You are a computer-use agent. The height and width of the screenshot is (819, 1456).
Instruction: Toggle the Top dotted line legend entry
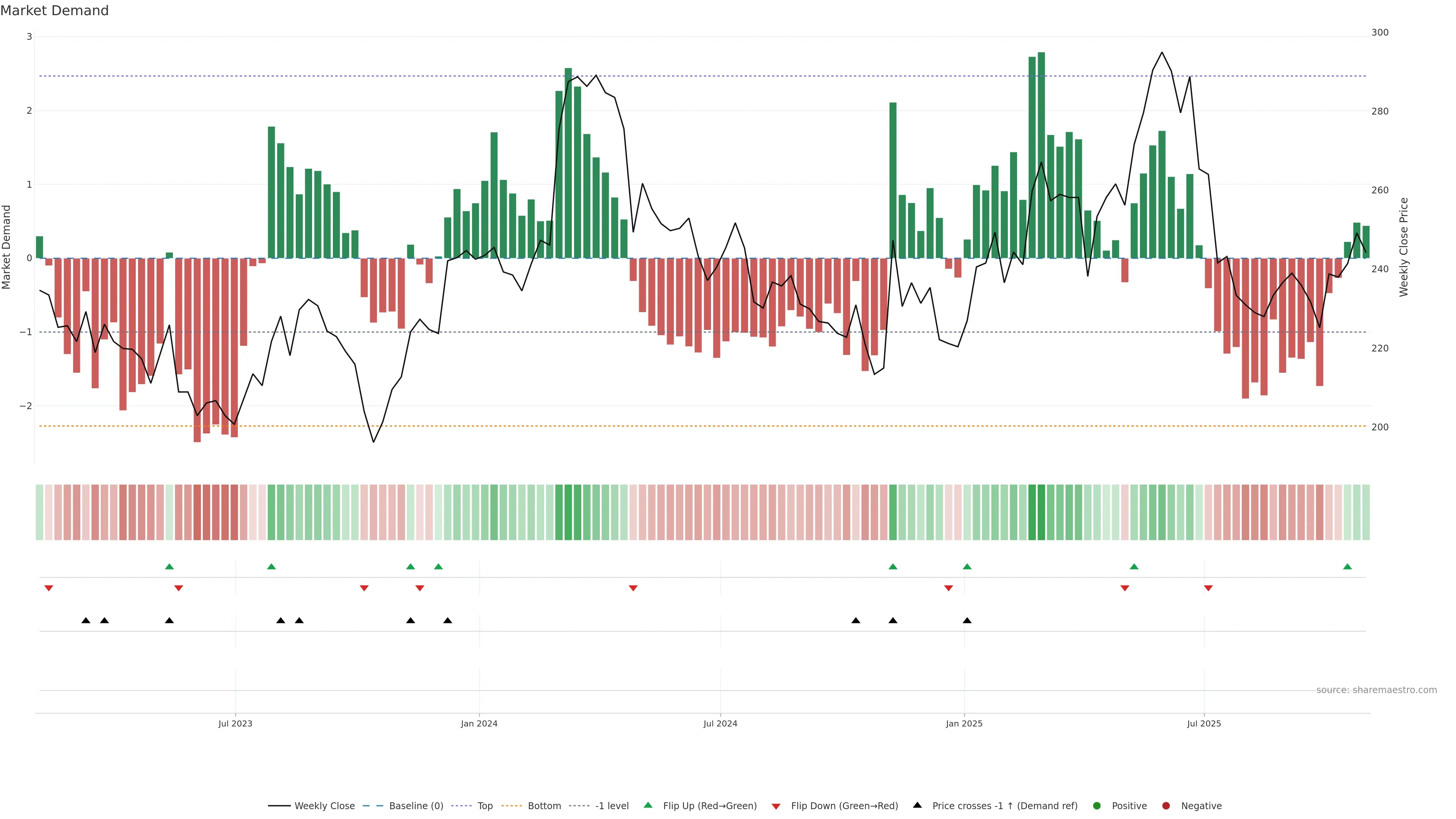click(485, 805)
